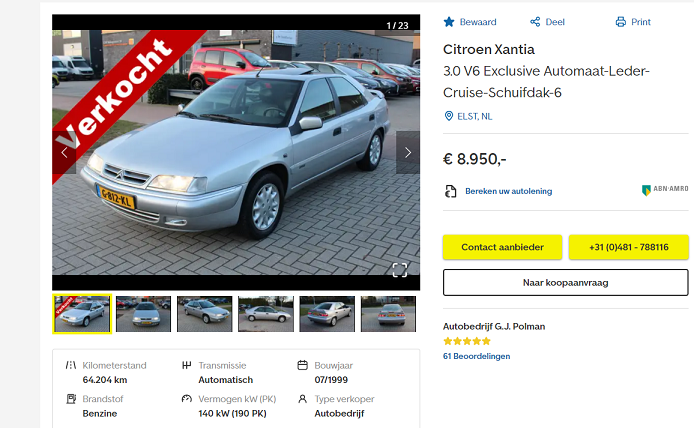The image size is (694, 428).
Task: Click the Contact aanbieder button
Action: [x=502, y=247]
